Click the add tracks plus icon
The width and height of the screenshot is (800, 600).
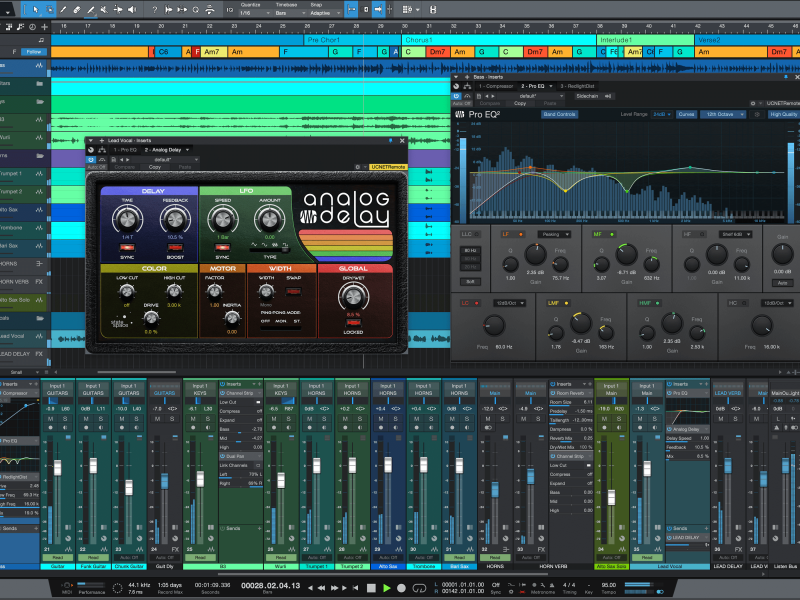(45, 27)
